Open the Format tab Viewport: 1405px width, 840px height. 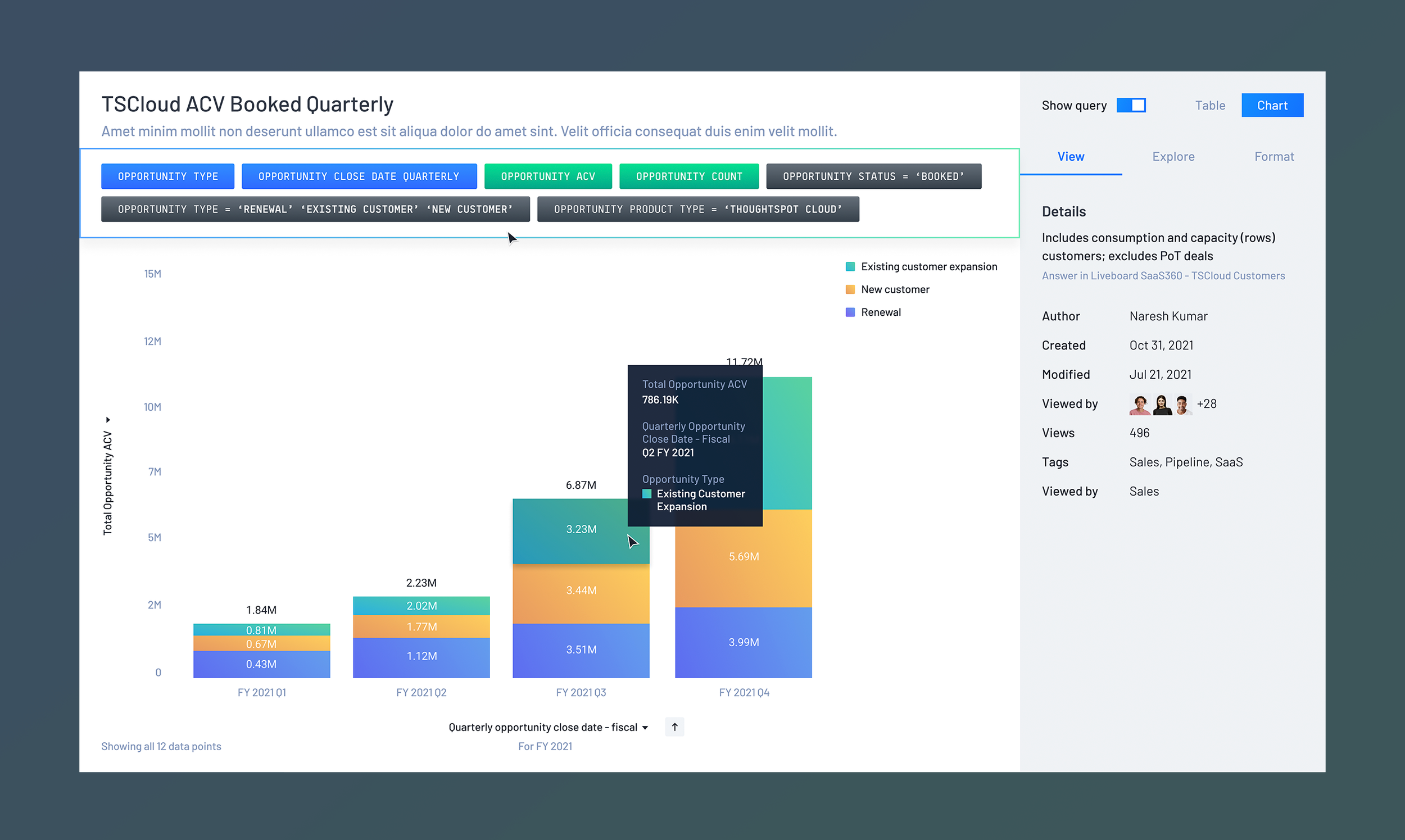point(1273,157)
